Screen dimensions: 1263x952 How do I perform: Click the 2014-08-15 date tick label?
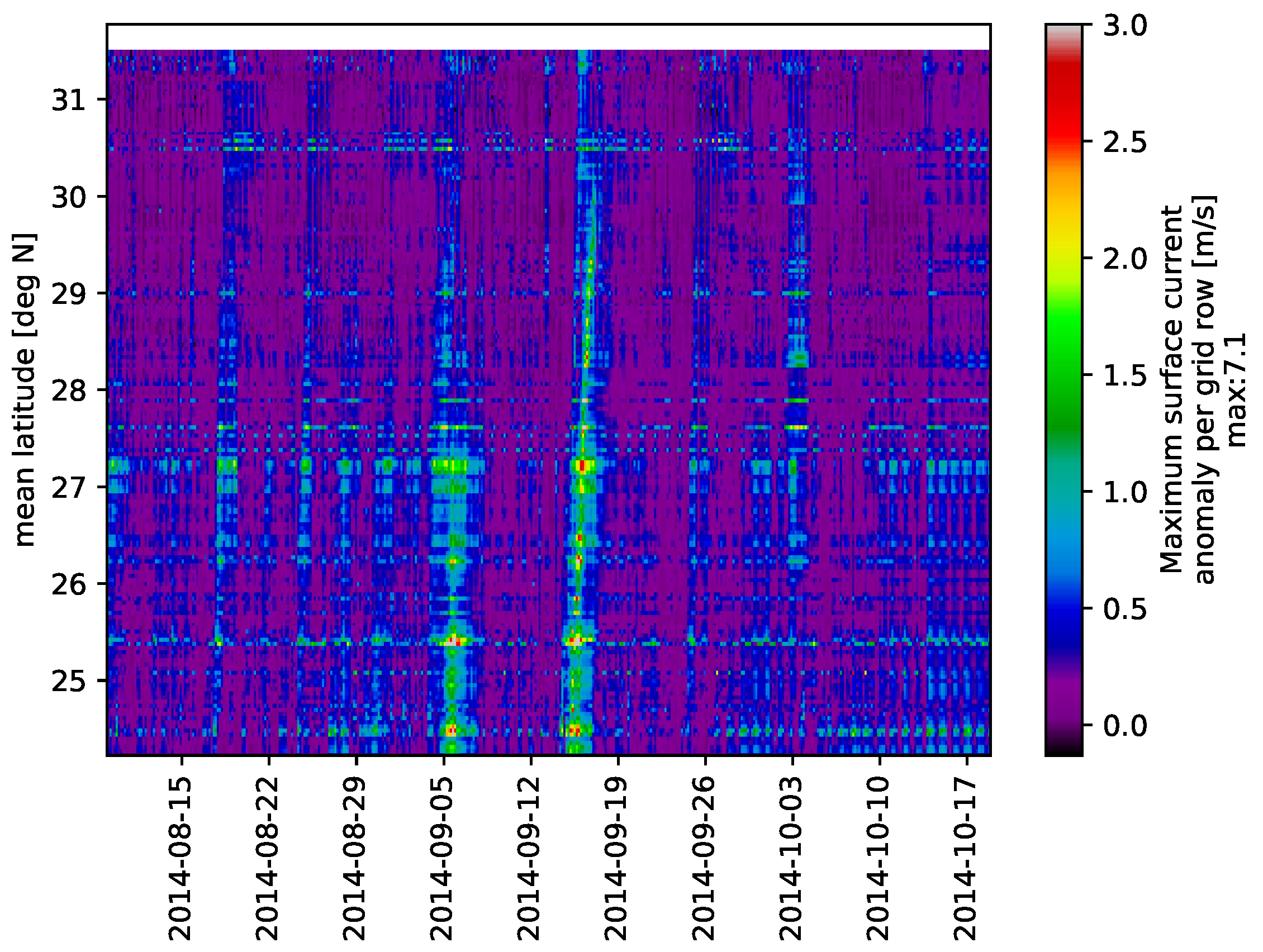(180, 859)
